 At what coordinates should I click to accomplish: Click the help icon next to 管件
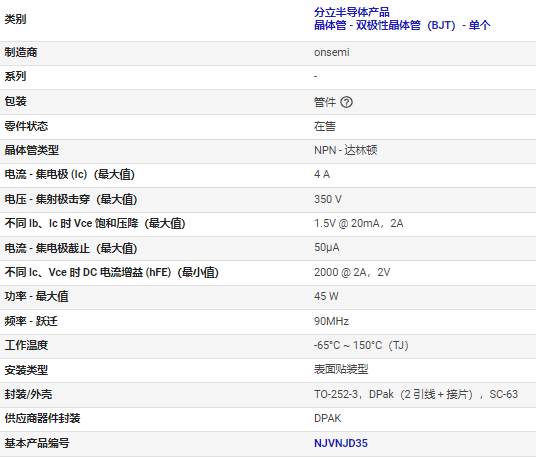[346, 102]
